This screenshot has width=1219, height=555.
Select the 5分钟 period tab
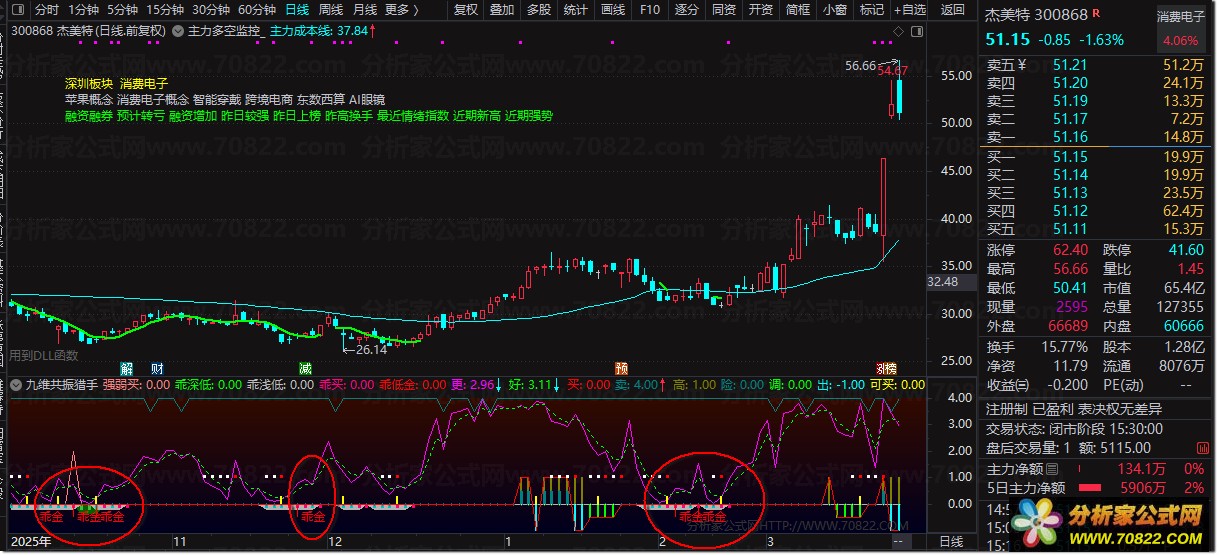pyautogui.click(x=122, y=10)
